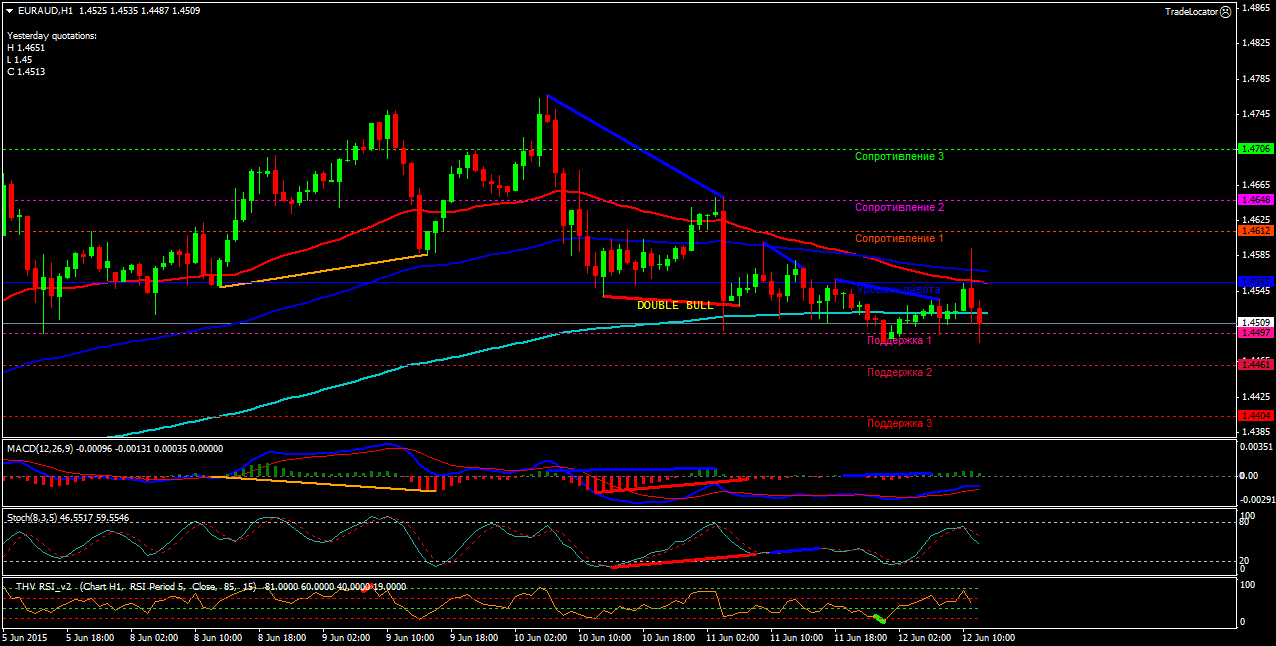This screenshot has height=646, width=1276.
Task: Click the white 1.4509 current price tag
Action: click(x=1255, y=323)
